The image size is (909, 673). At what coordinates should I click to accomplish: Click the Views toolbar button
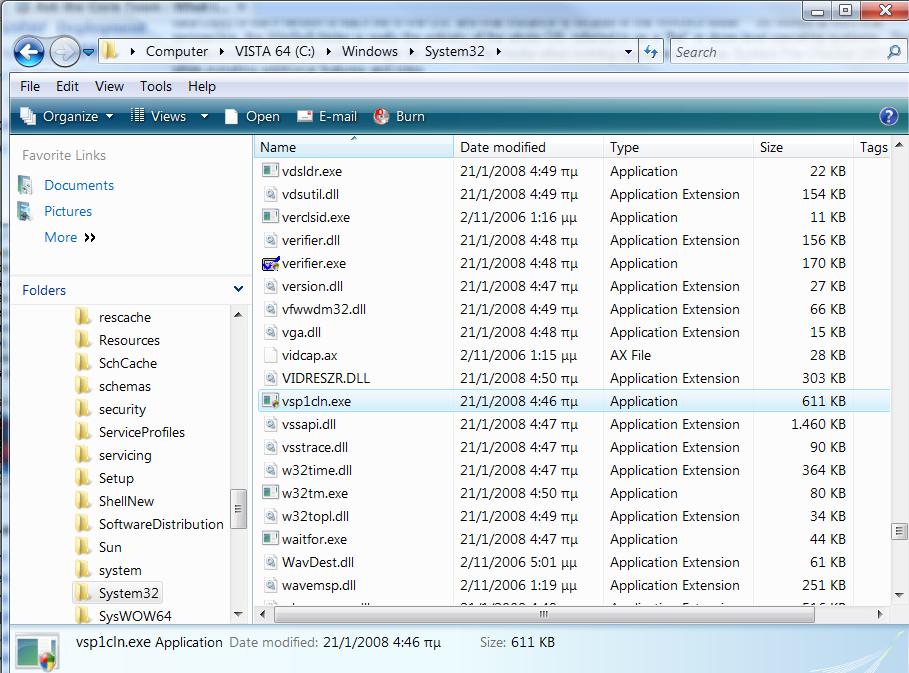pos(158,117)
